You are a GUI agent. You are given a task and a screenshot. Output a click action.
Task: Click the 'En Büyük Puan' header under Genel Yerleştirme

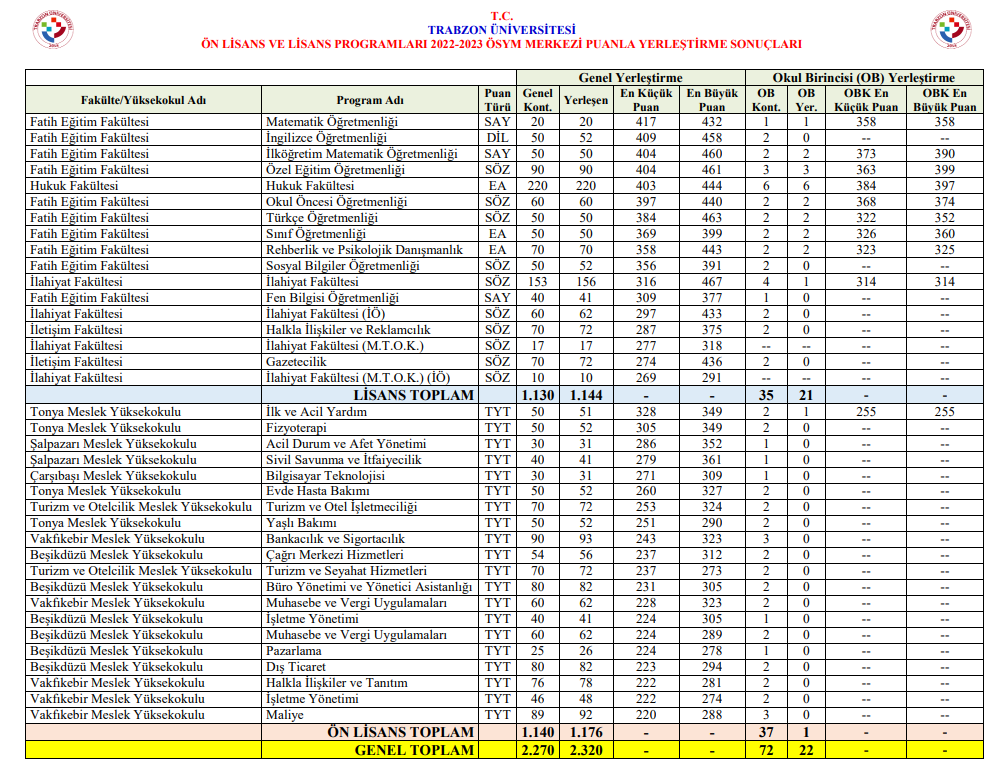pyautogui.click(x=712, y=100)
